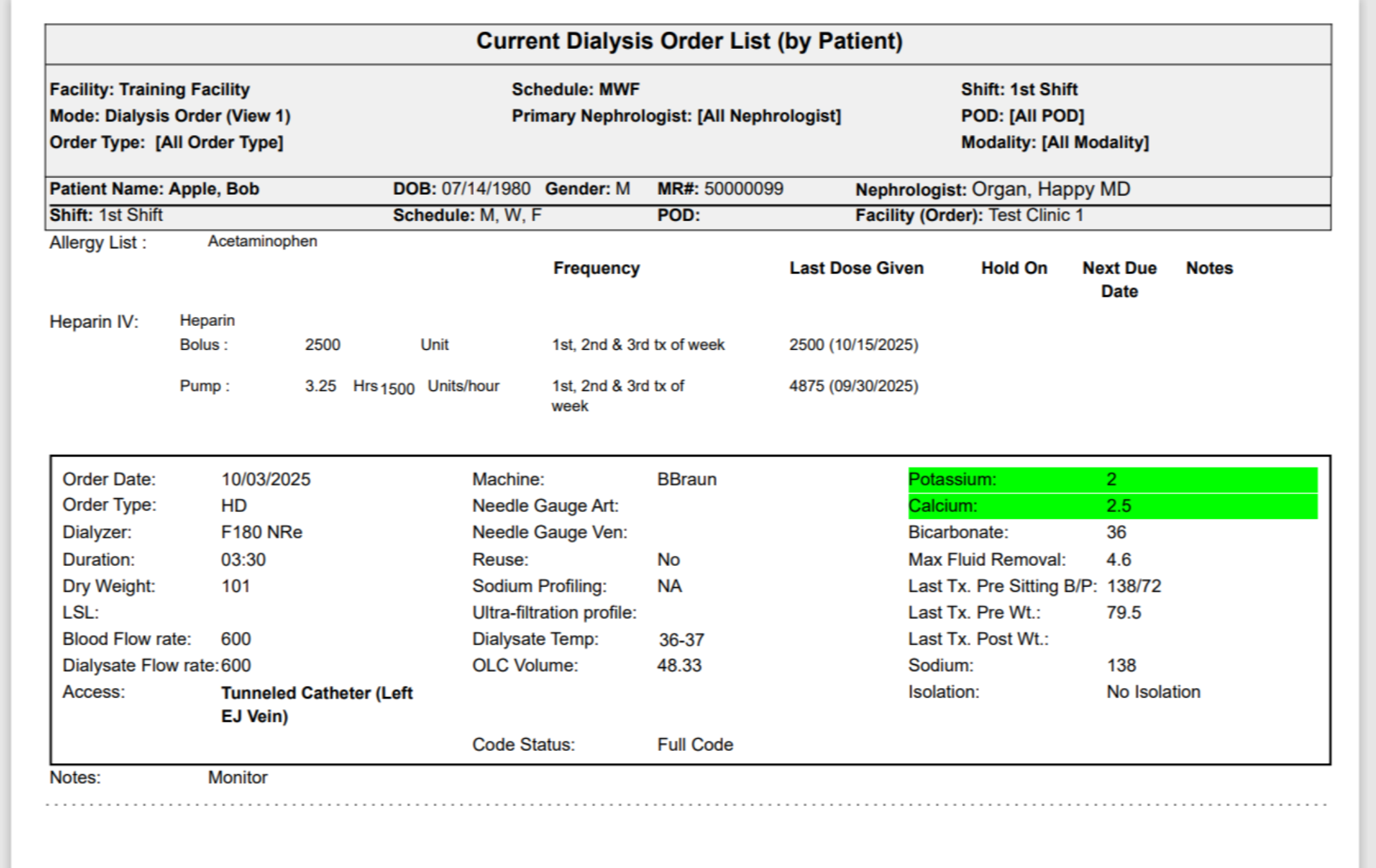Image resolution: width=1376 pixels, height=868 pixels.
Task: Click the Machine value 'BBraun'
Action: click(687, 480)
